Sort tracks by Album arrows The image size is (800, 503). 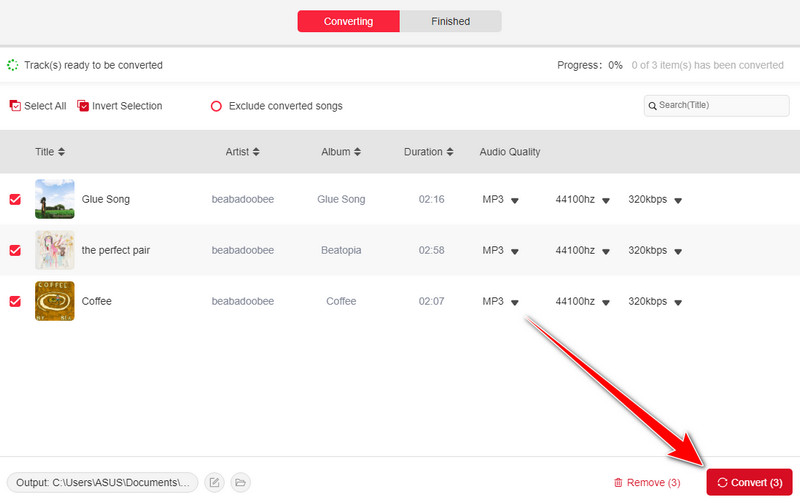pyautogui.click(x=357, y=152)
